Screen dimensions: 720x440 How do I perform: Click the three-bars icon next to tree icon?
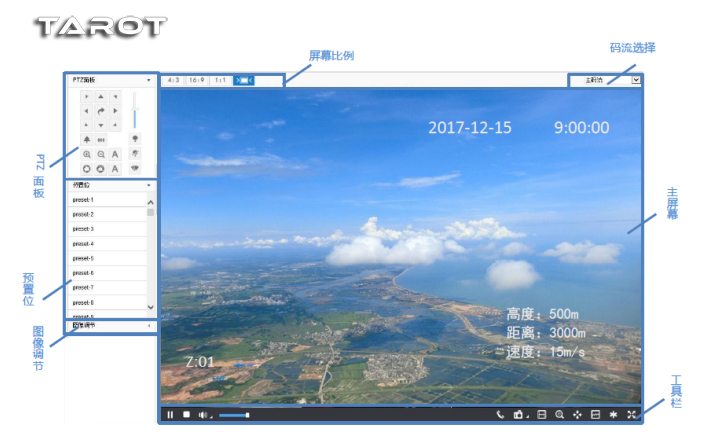(x=101, y=140)
